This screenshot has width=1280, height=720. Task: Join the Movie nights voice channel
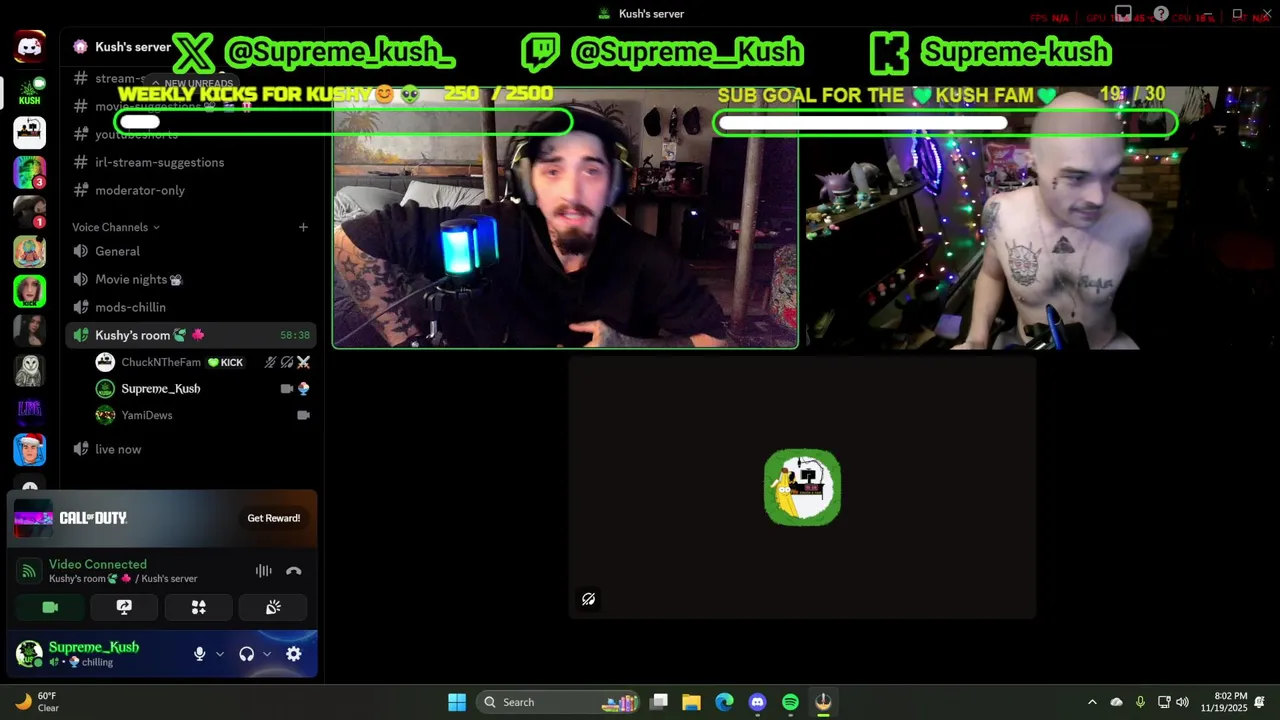point(138,279)
